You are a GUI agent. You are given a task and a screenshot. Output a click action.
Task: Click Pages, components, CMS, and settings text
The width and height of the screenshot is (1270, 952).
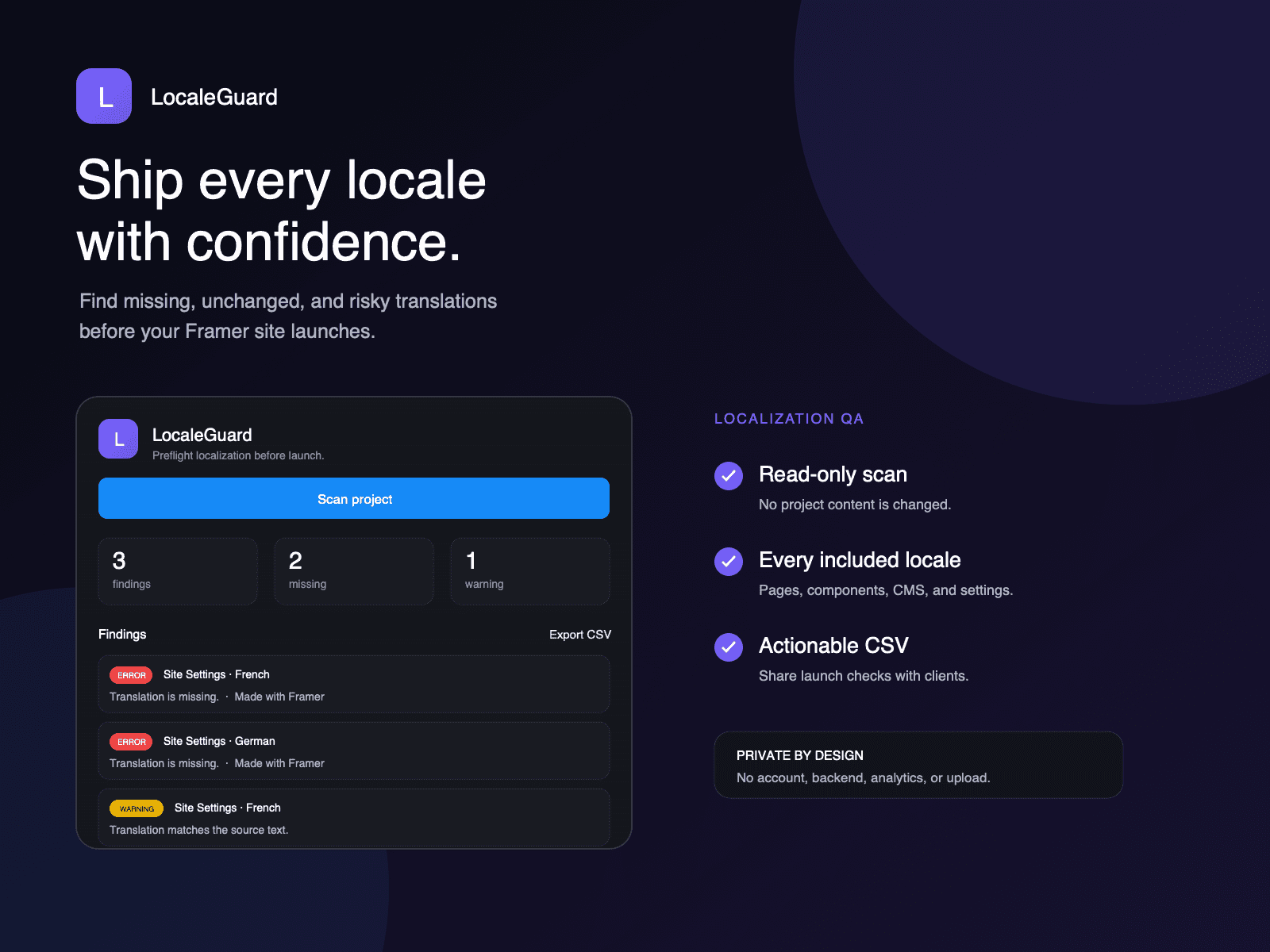(886, 590)
